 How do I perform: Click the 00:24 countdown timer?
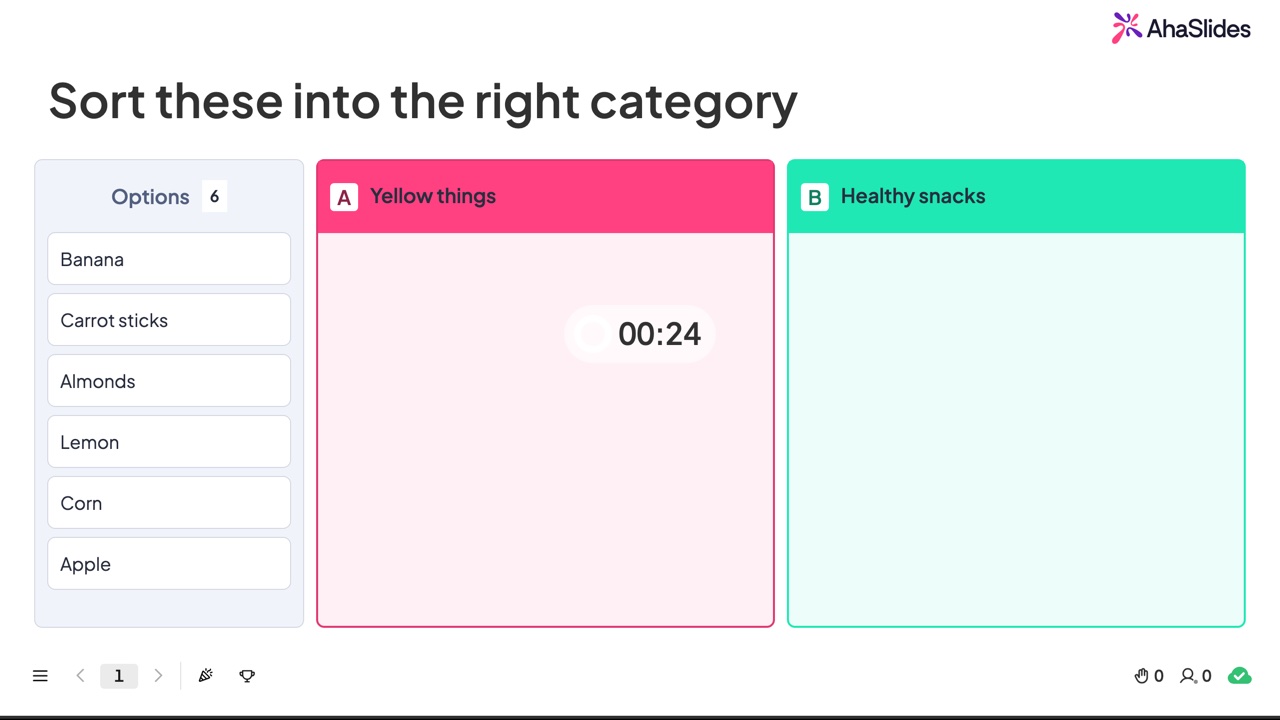(x=640, y=334)
